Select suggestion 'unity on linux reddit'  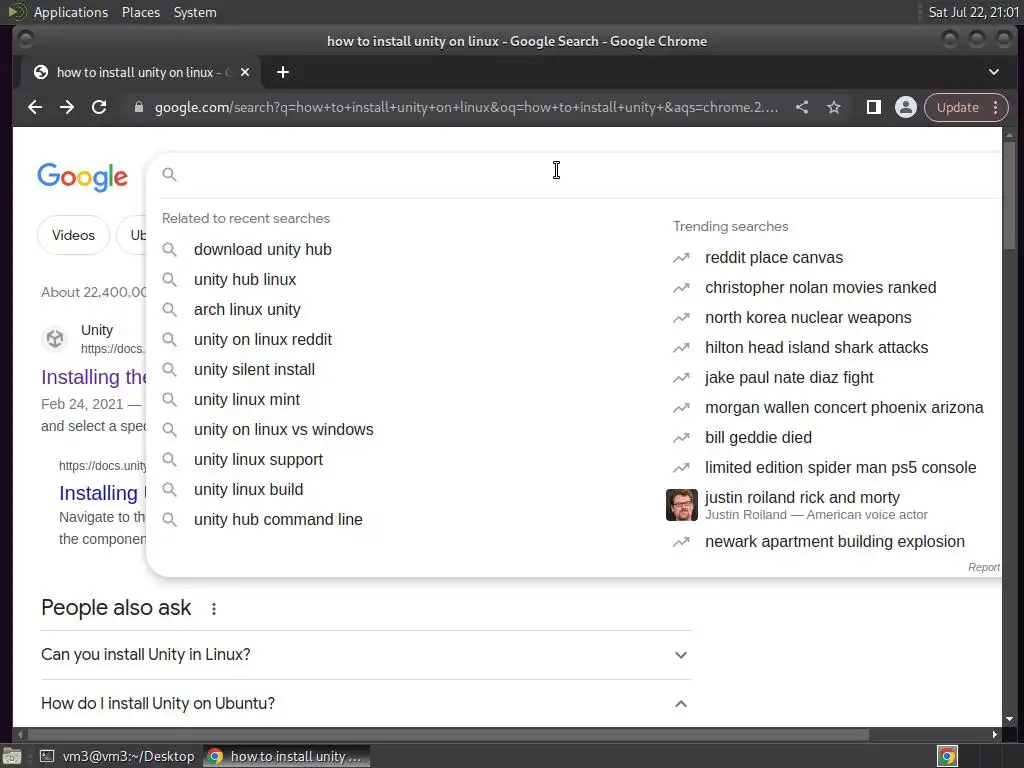[263, 340]
